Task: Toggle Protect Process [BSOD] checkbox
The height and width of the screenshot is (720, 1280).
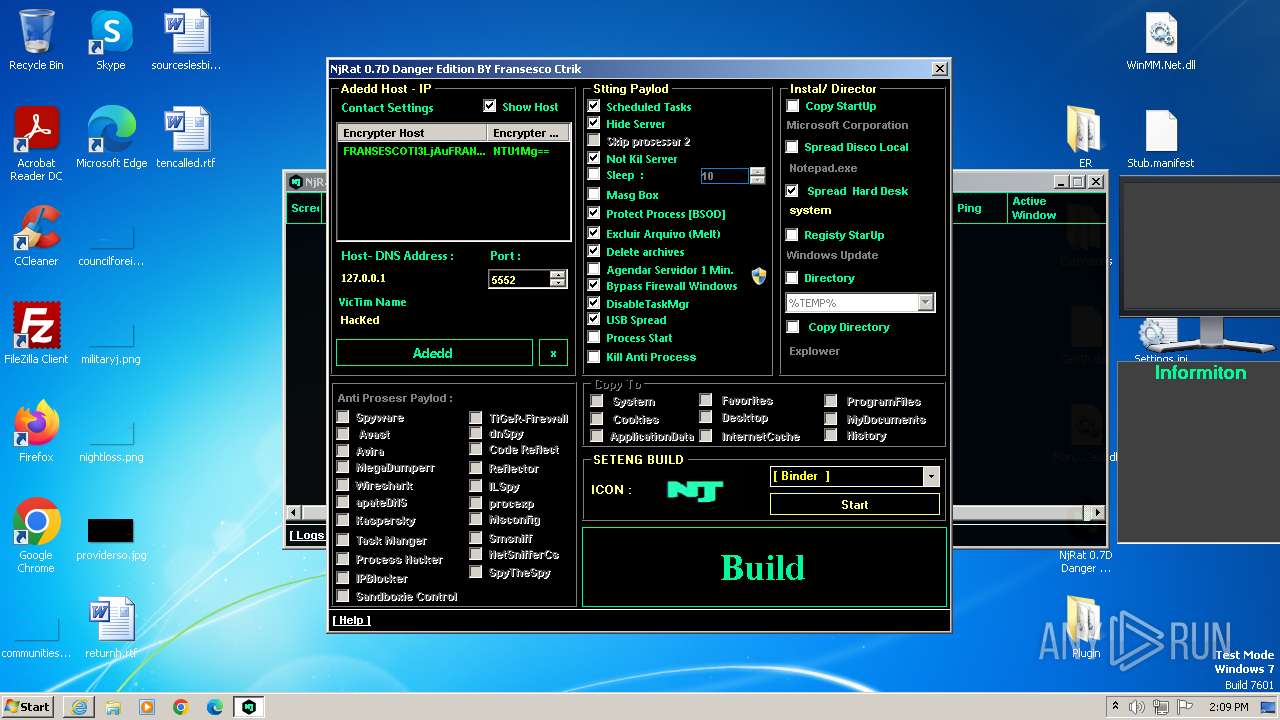Action: pyautogui.click(x=594, y=213)
